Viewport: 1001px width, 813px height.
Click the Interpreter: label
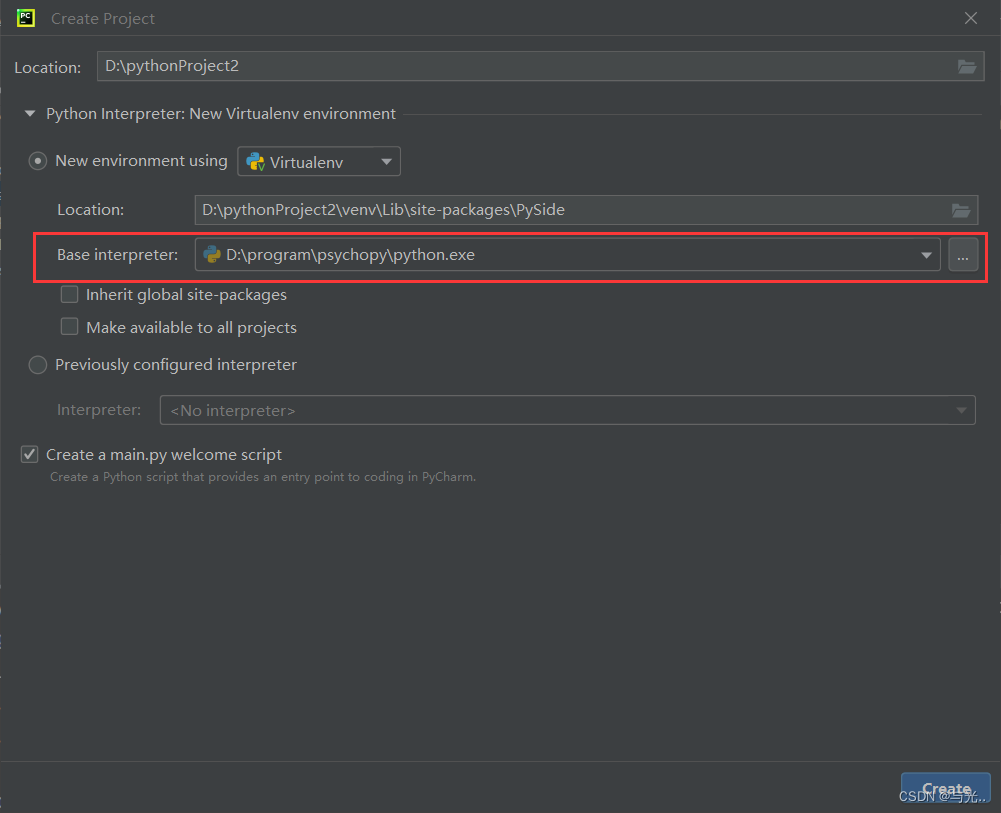(99, 410)
